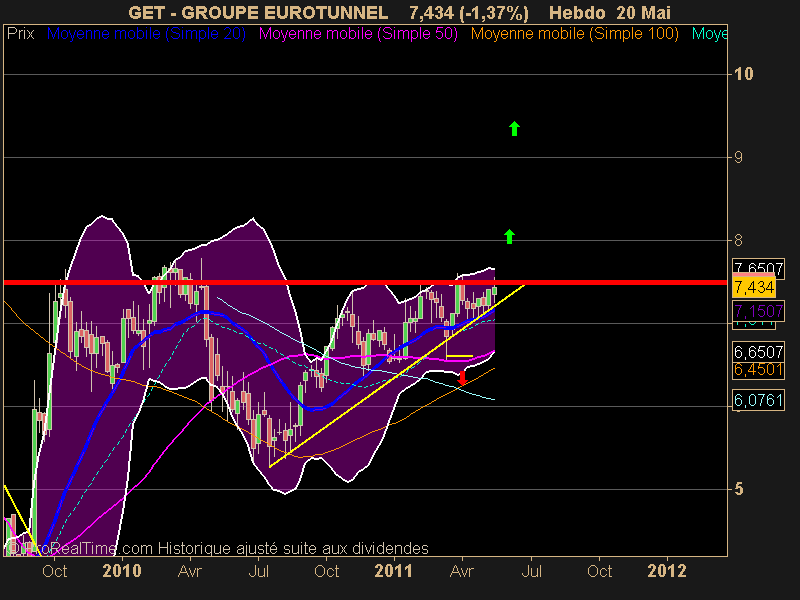The height and width of the screenshot is (600, 800).
Task: Click the Hebdo timeframe label
Action: 578,12
